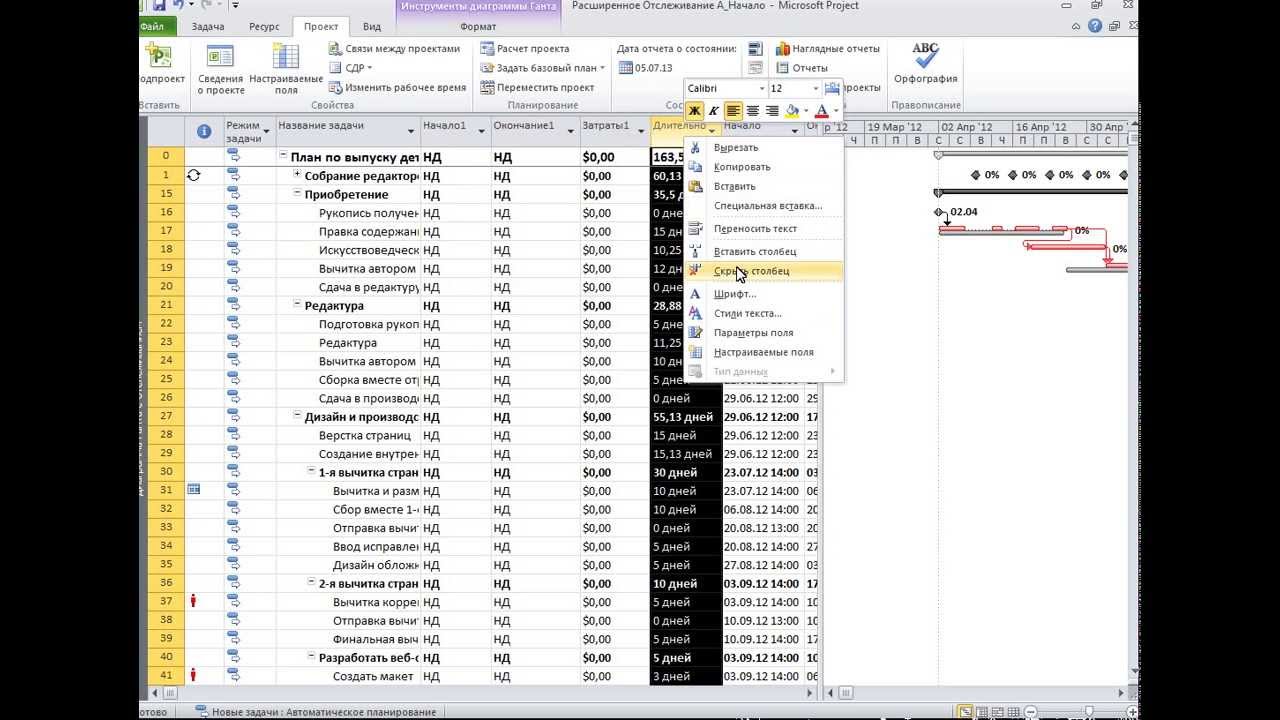Toggle align right in mini toolbar
The width and height of the screenshot is (1280, 720).
(x=772, y=111)
